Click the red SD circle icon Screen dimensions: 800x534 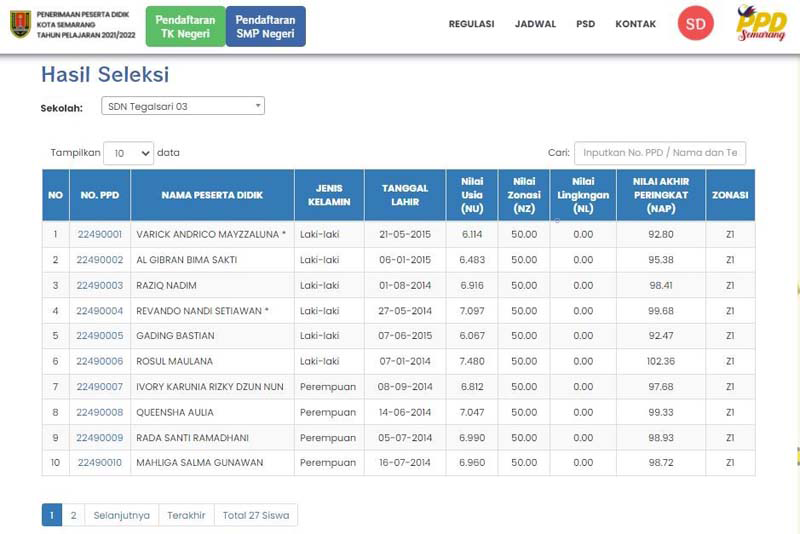click(695, 24)
